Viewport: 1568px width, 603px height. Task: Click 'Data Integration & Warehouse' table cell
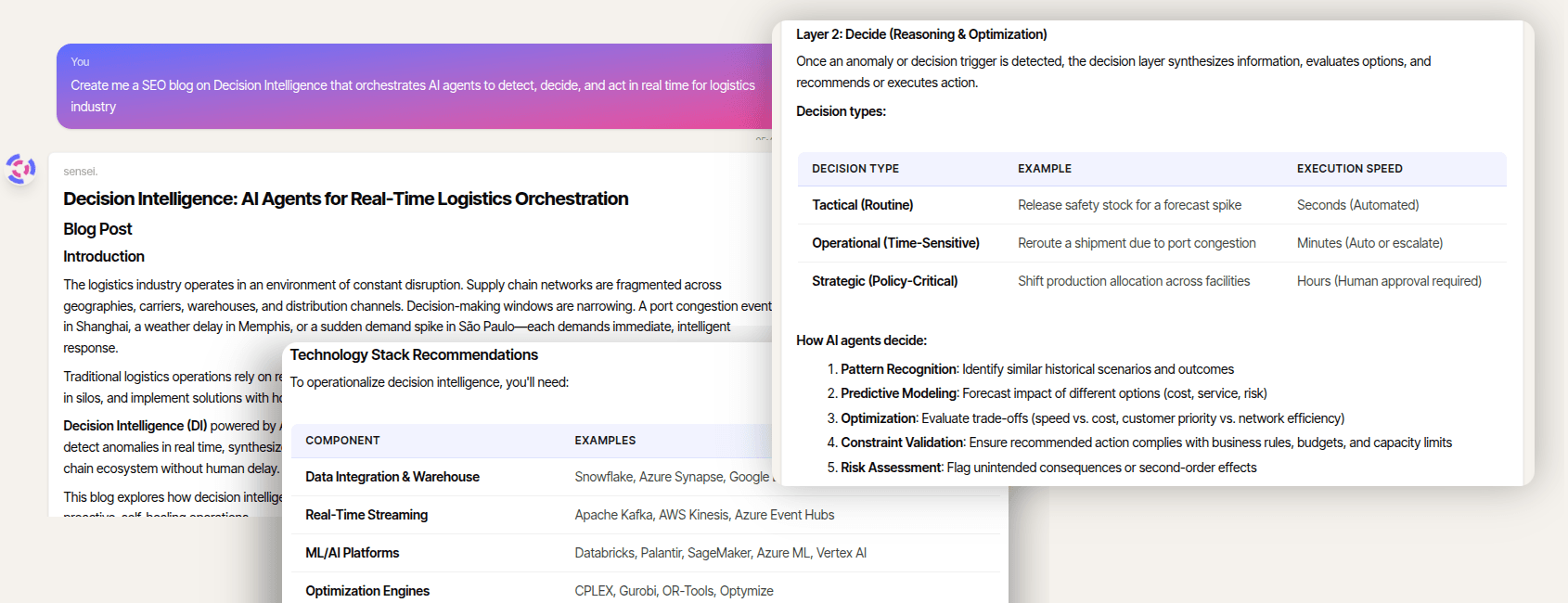tap(392, 477)
